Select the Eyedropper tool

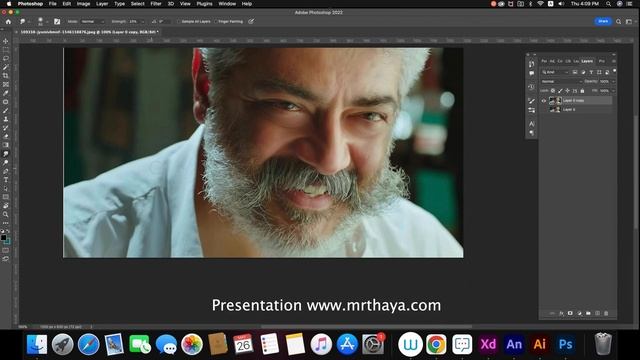[x=6, y=93]
